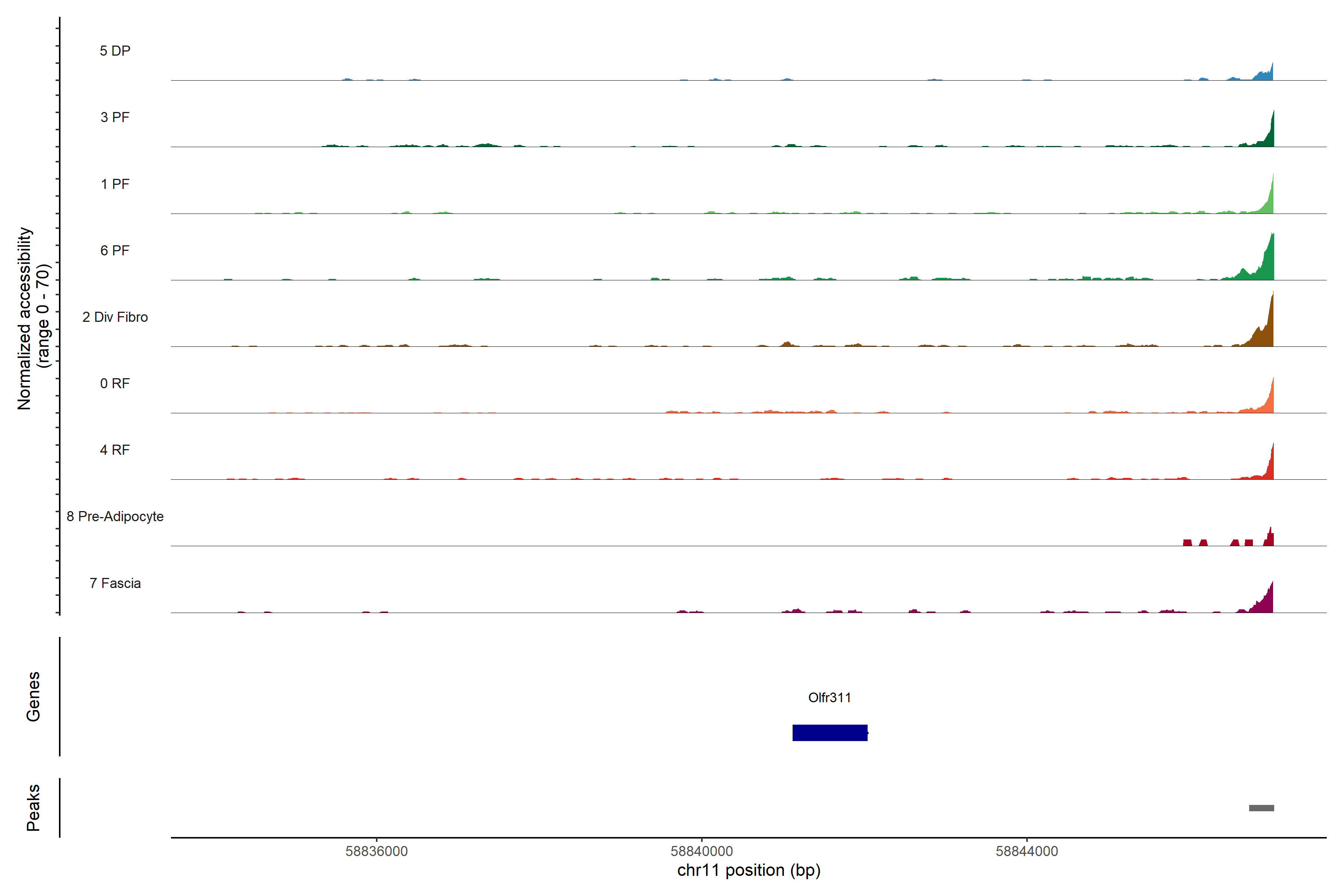Click the 58844000 axis tick label

click(x=1027, y=852)
